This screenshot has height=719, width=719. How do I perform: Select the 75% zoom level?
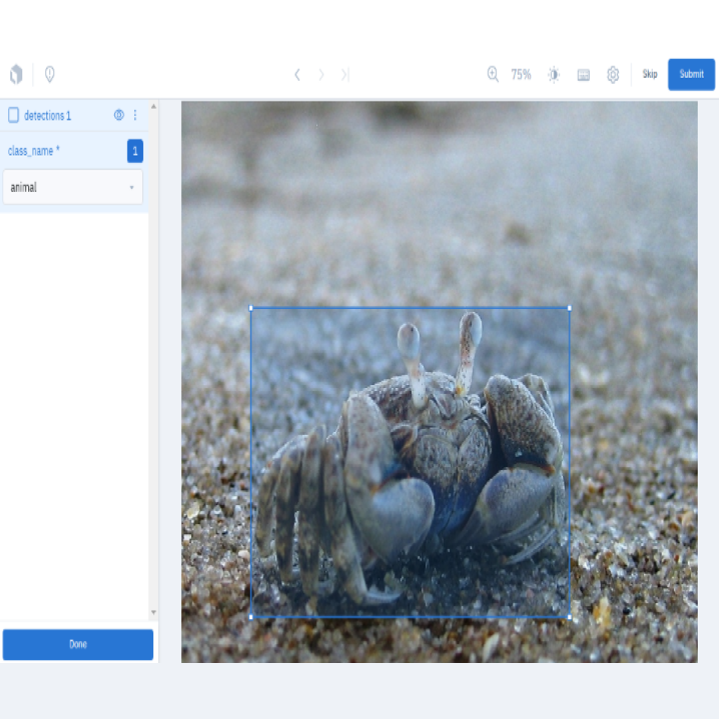(521, 74)
